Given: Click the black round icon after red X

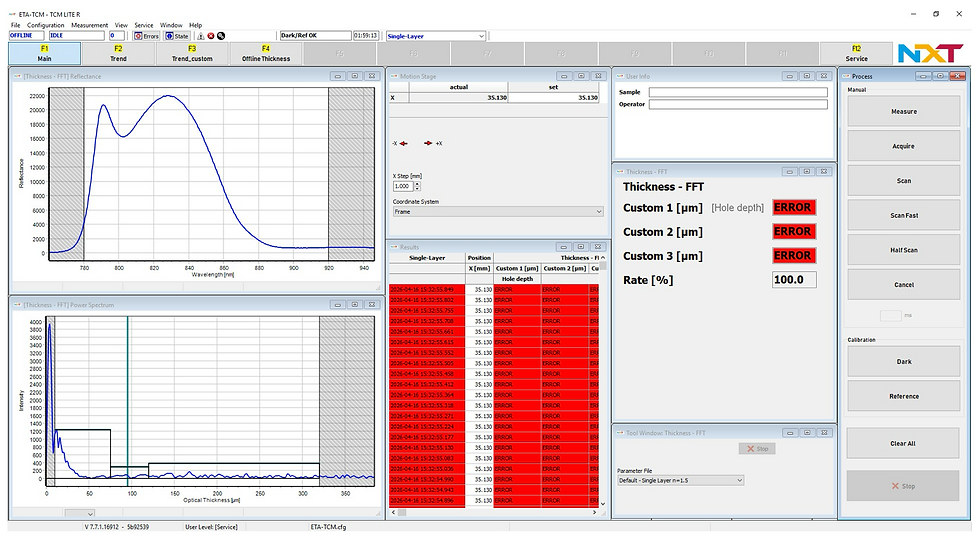Looking at the screenshot, I should (x=221, y=36).
